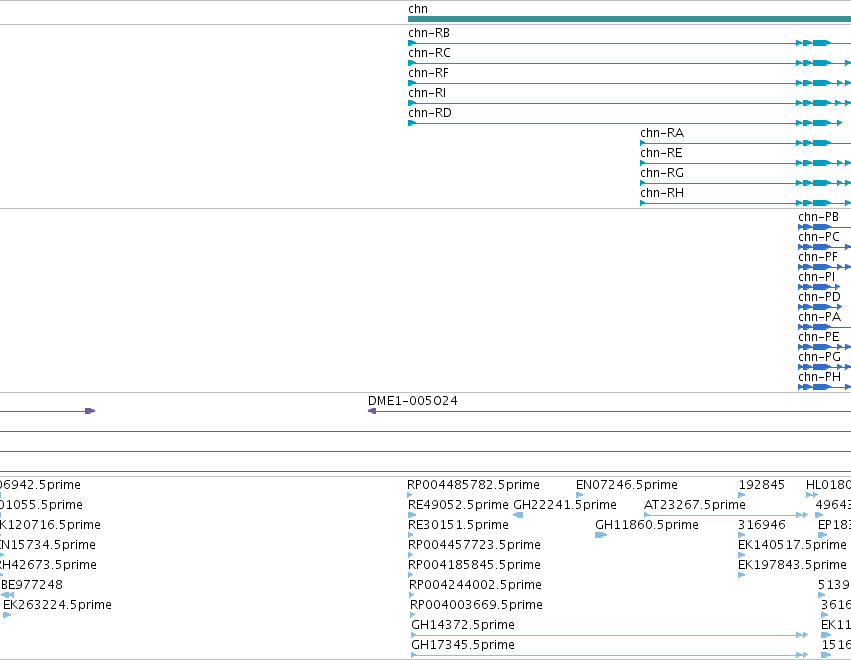Image resolution: width=851 pixels, height=660 pixels.
Task: Select protein chn-PC
Action: 818,237
